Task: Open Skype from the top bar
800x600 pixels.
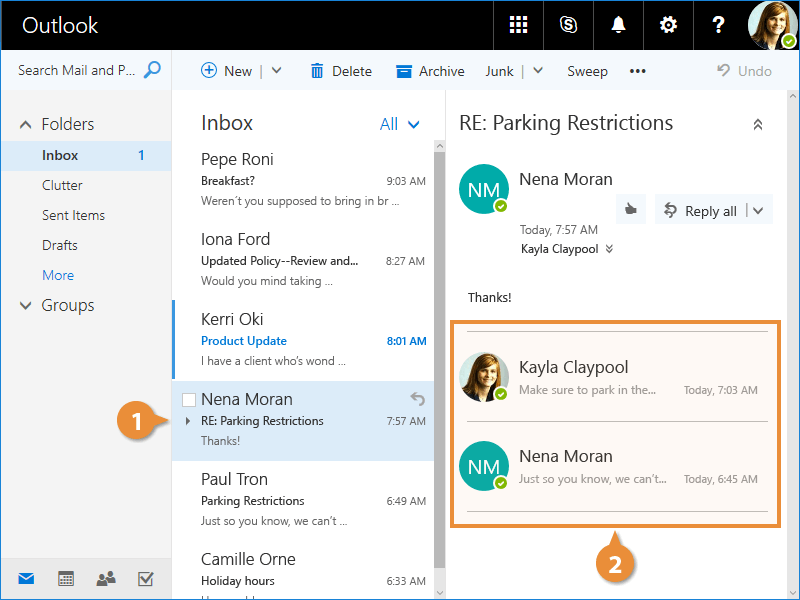Action: coord(568,25)
